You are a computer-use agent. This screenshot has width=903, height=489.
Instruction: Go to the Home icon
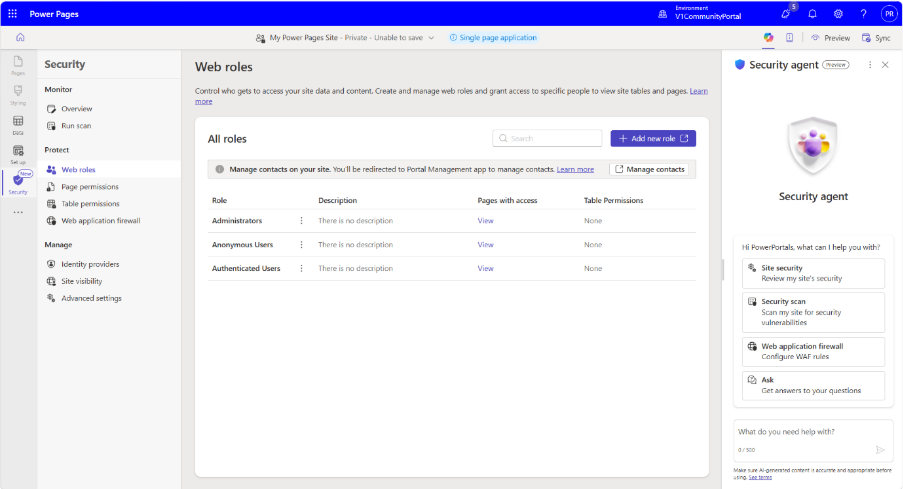[x=20, y=37]
